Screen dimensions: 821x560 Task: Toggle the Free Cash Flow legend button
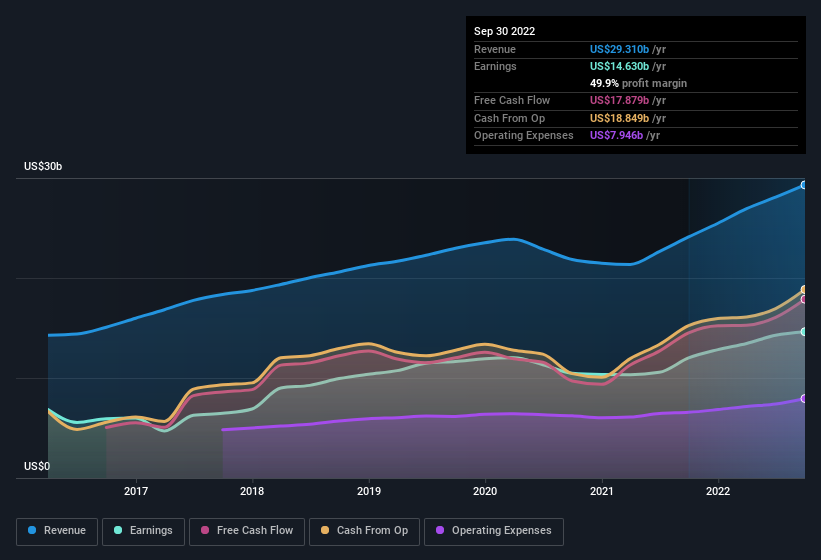[x=247, y=531]
